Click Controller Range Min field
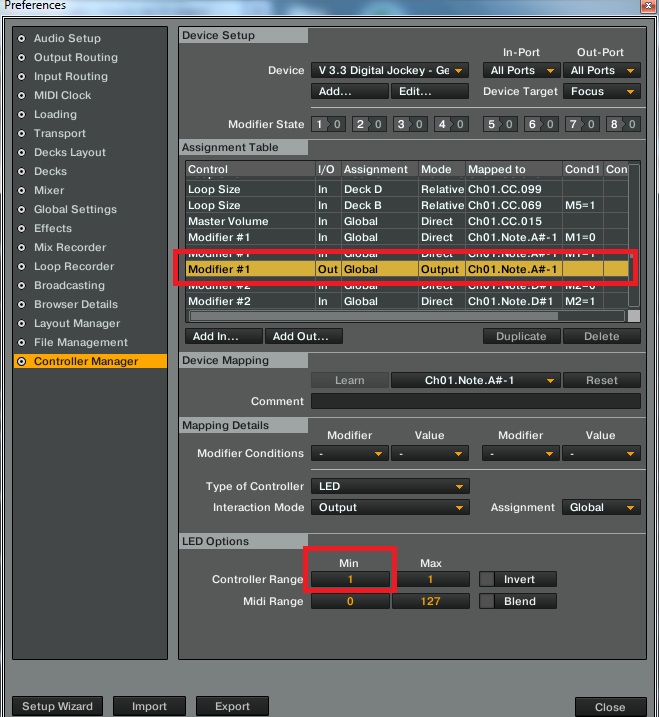 coord(350,579)
